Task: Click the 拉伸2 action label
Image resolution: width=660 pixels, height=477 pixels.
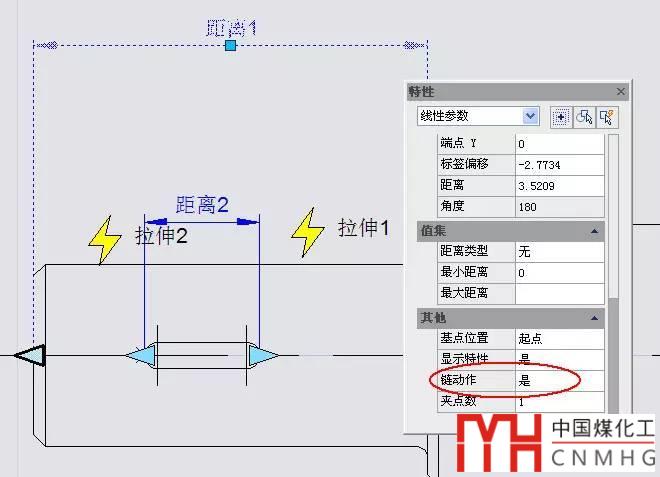Action: coord(161,235)
